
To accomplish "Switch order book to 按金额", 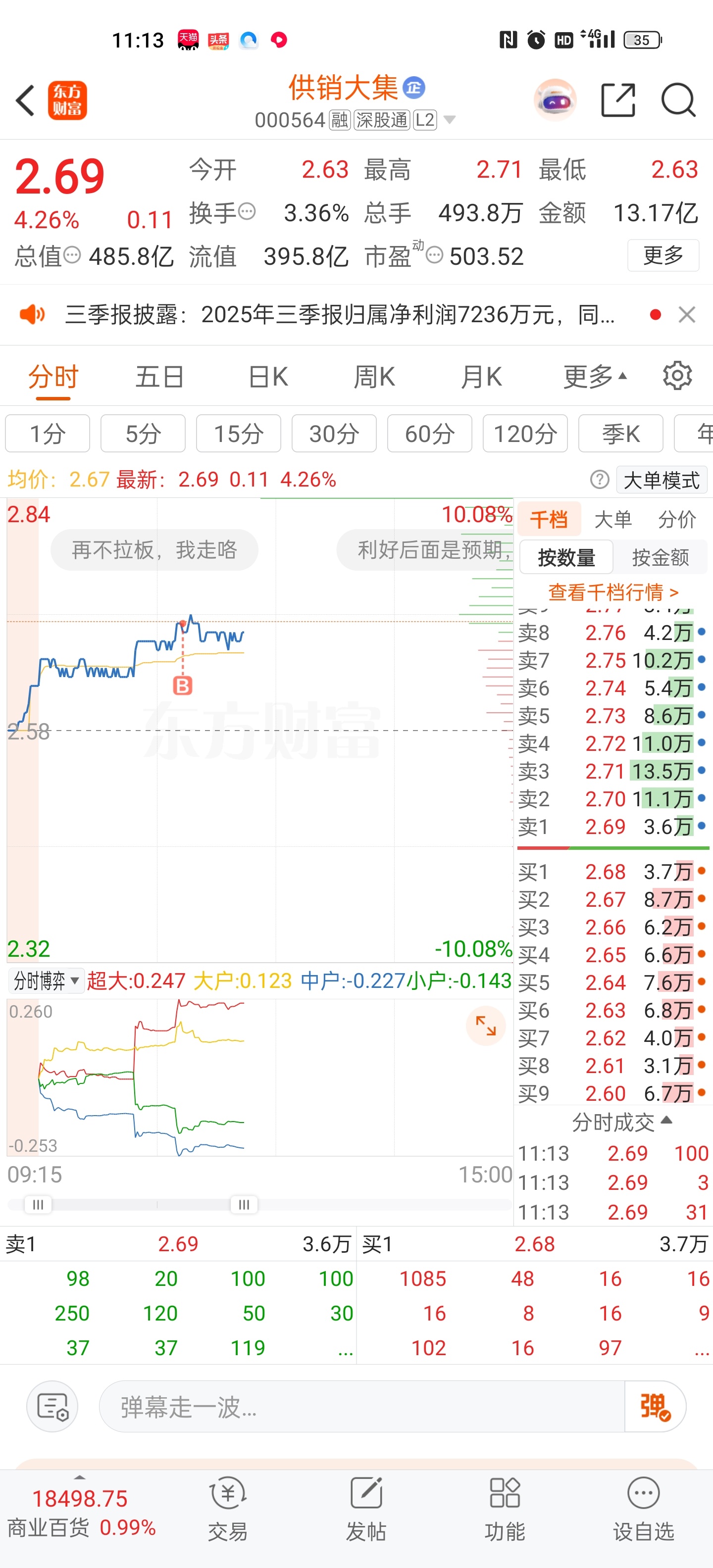I will point(660,558).
